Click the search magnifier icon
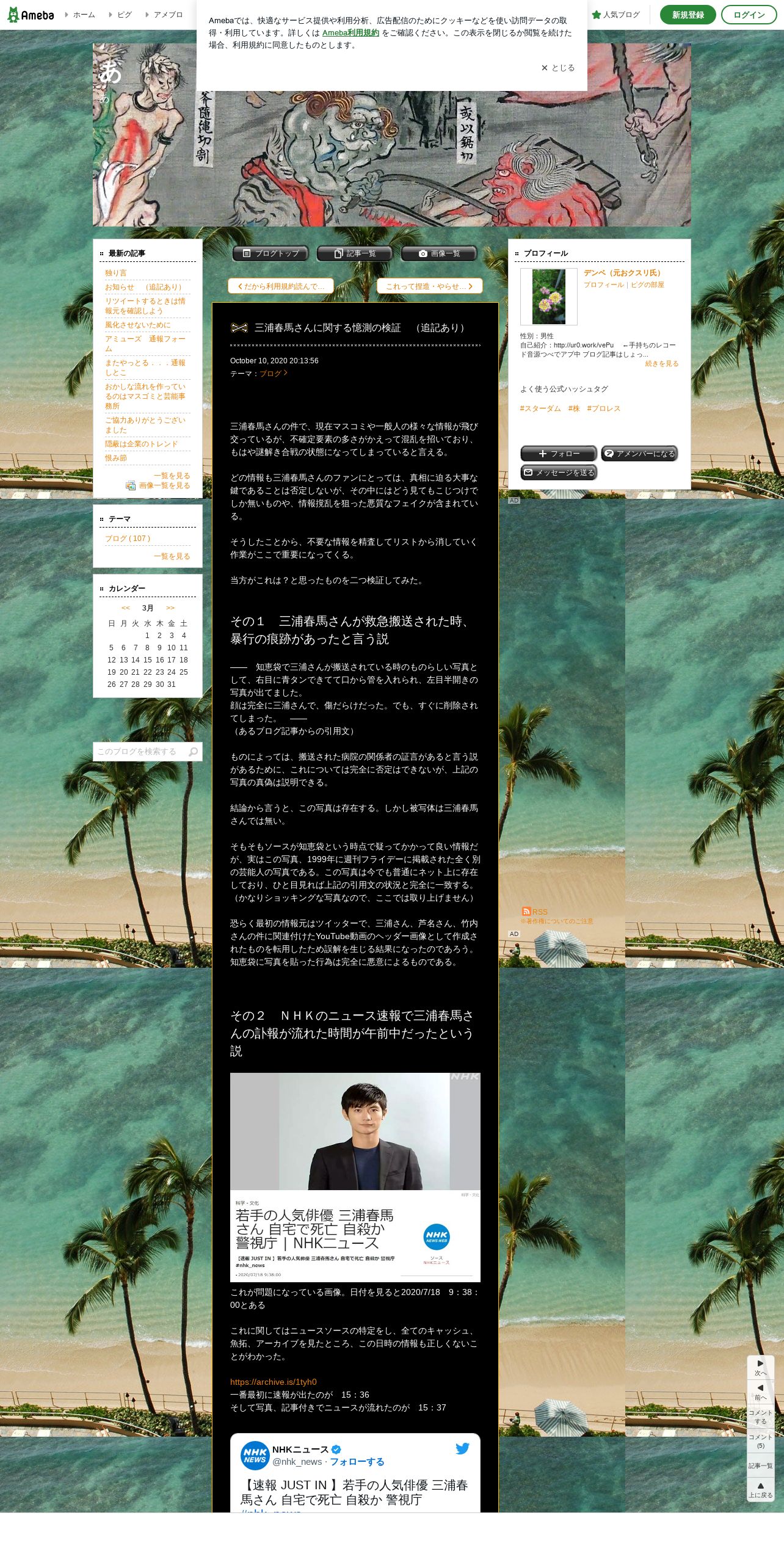Viewport: 784px width, 1568px height. [x=194, y=752]
